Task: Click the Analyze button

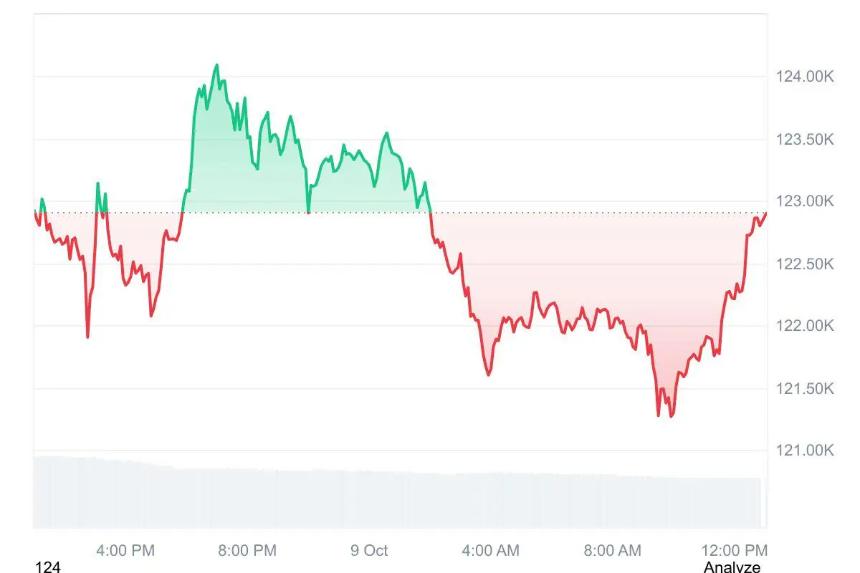Action: tap(732, 567)
